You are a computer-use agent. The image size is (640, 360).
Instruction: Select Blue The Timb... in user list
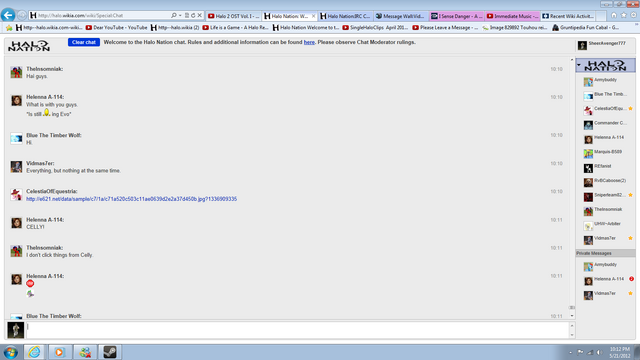click(x=606, y=95)
